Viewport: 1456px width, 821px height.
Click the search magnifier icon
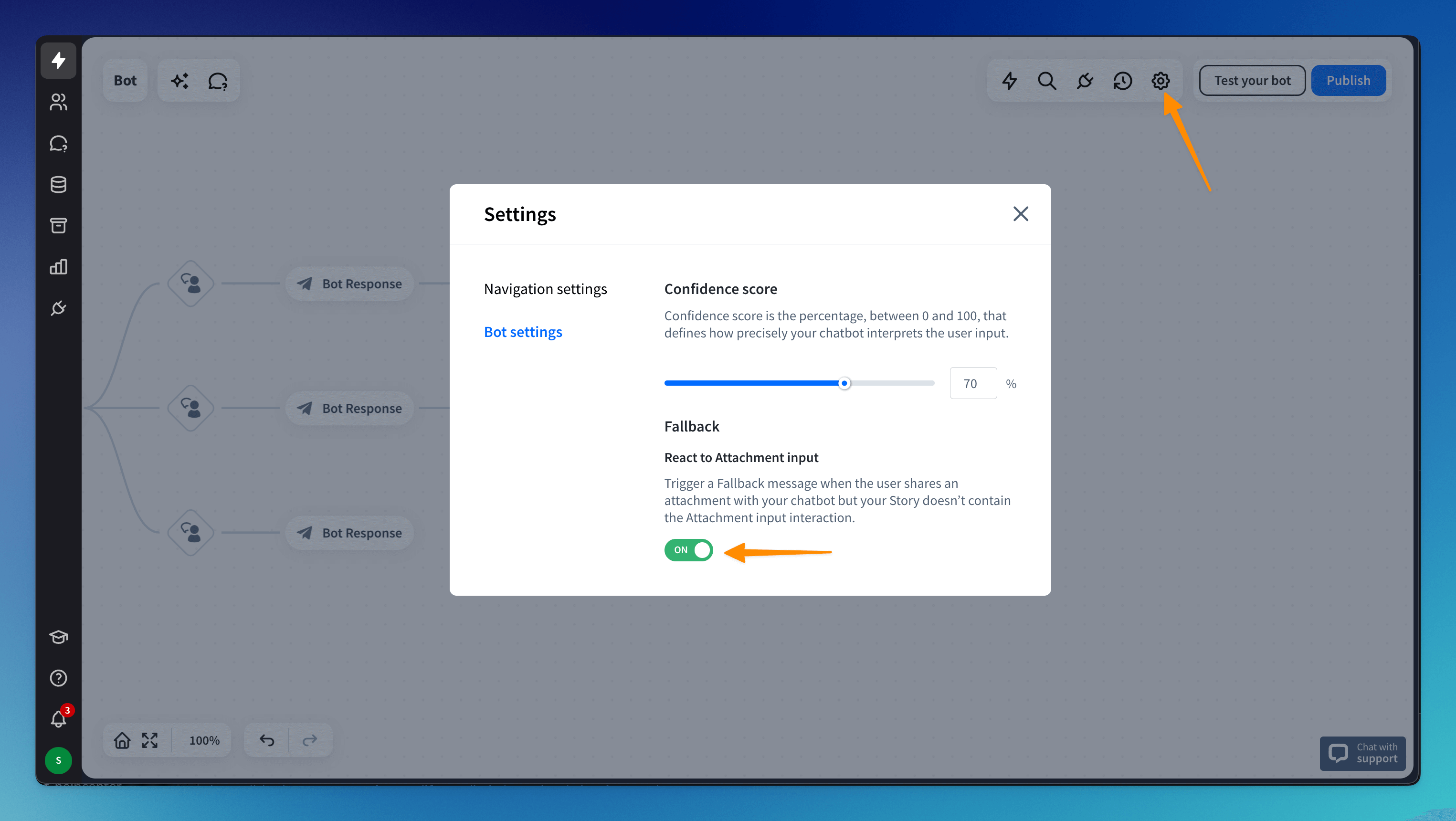(1047, 81)
